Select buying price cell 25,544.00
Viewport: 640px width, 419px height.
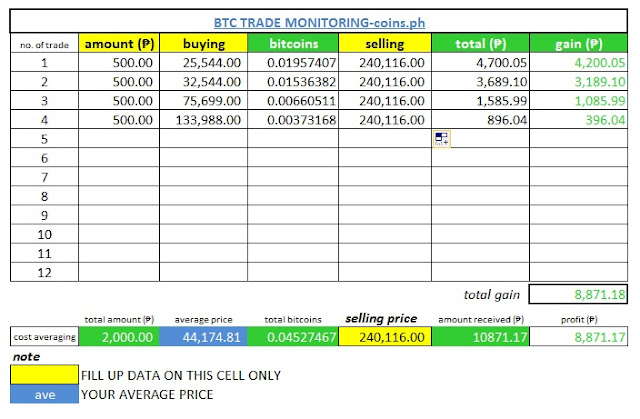204,62
